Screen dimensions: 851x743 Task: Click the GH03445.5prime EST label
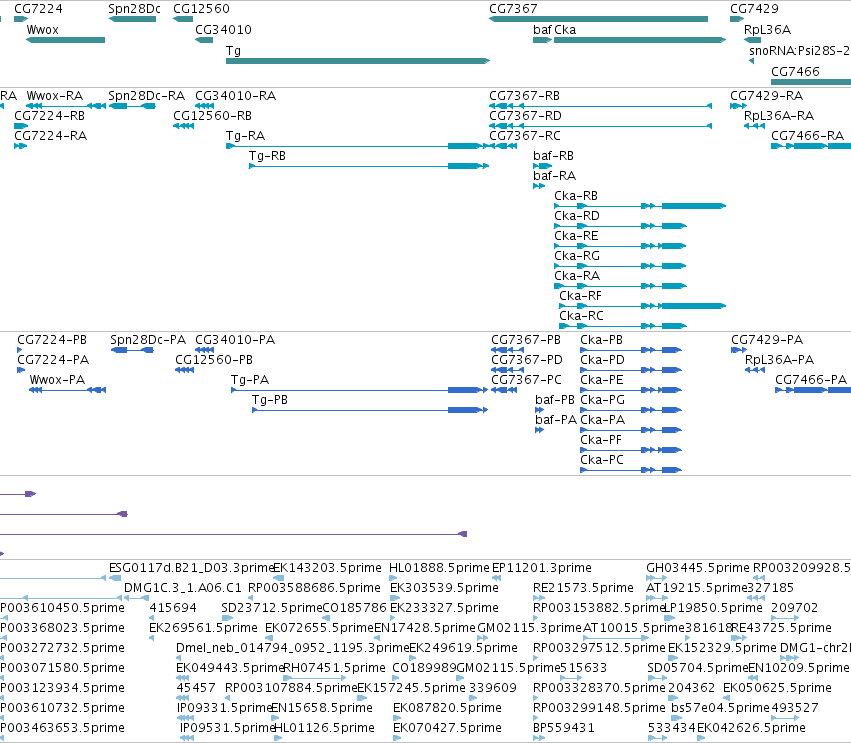pos(697,568)
